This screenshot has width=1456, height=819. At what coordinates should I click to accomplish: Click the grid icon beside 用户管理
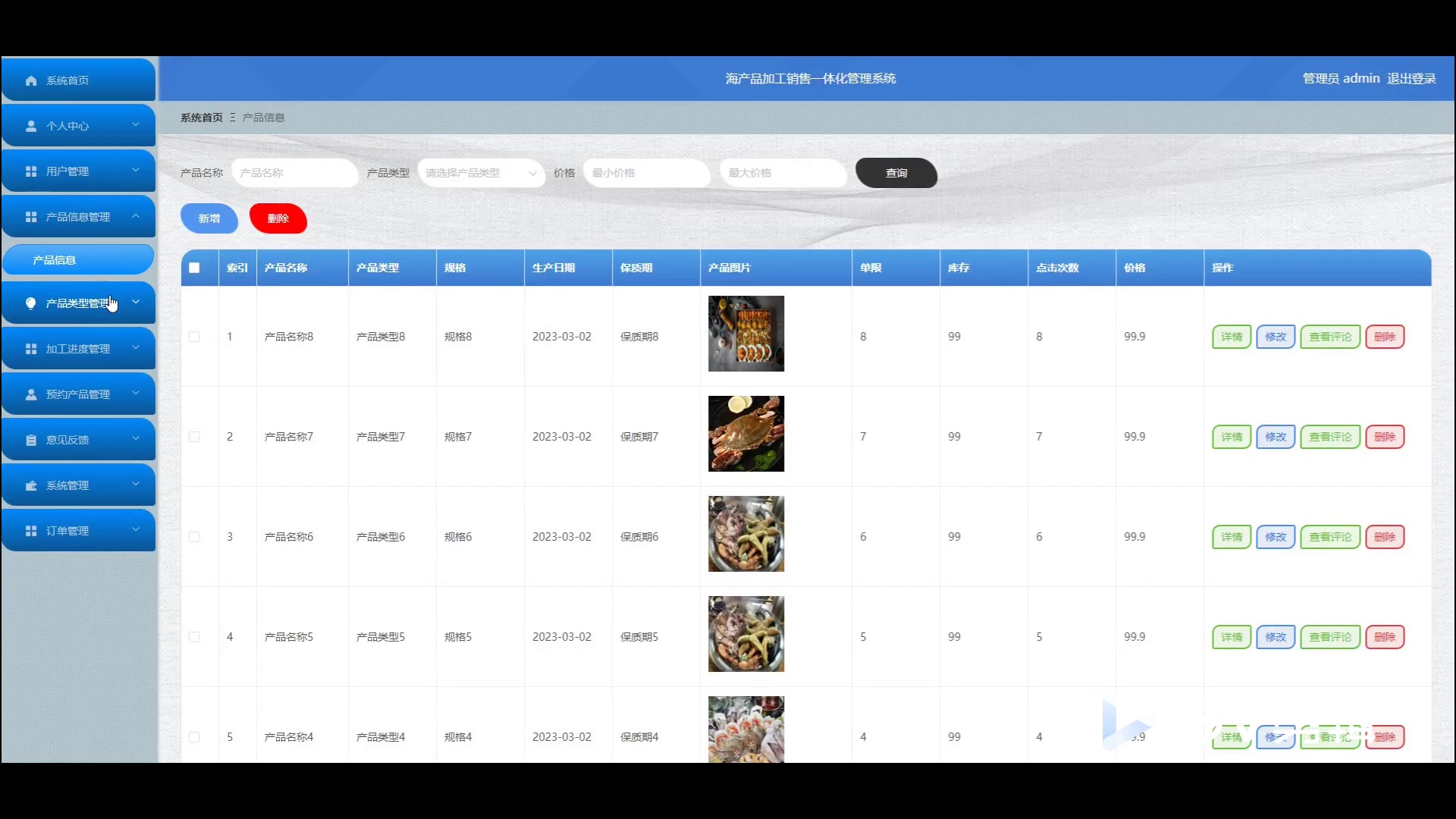(x=31, y=171)
